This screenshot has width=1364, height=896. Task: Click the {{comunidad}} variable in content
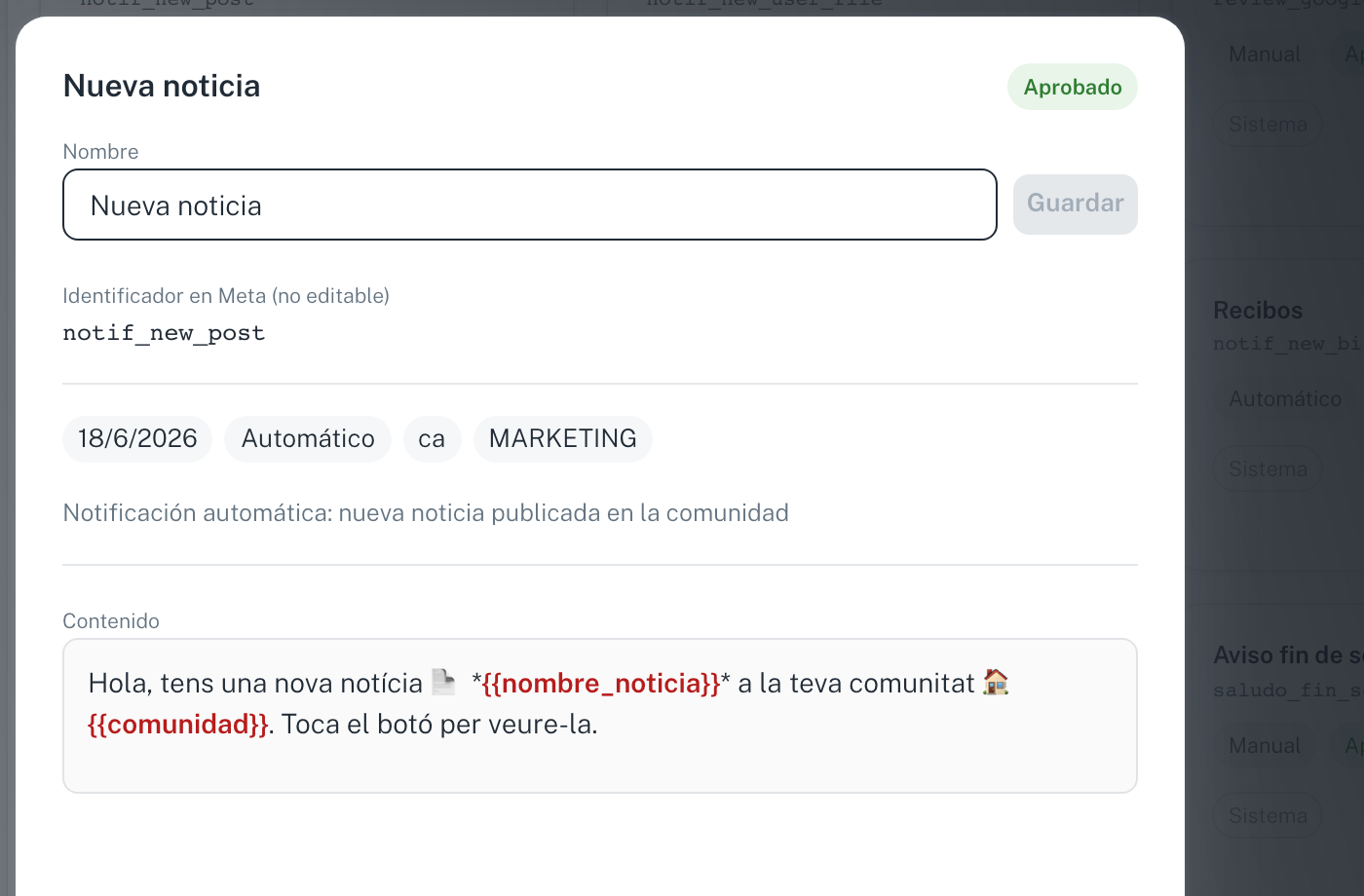coord(178,725)
